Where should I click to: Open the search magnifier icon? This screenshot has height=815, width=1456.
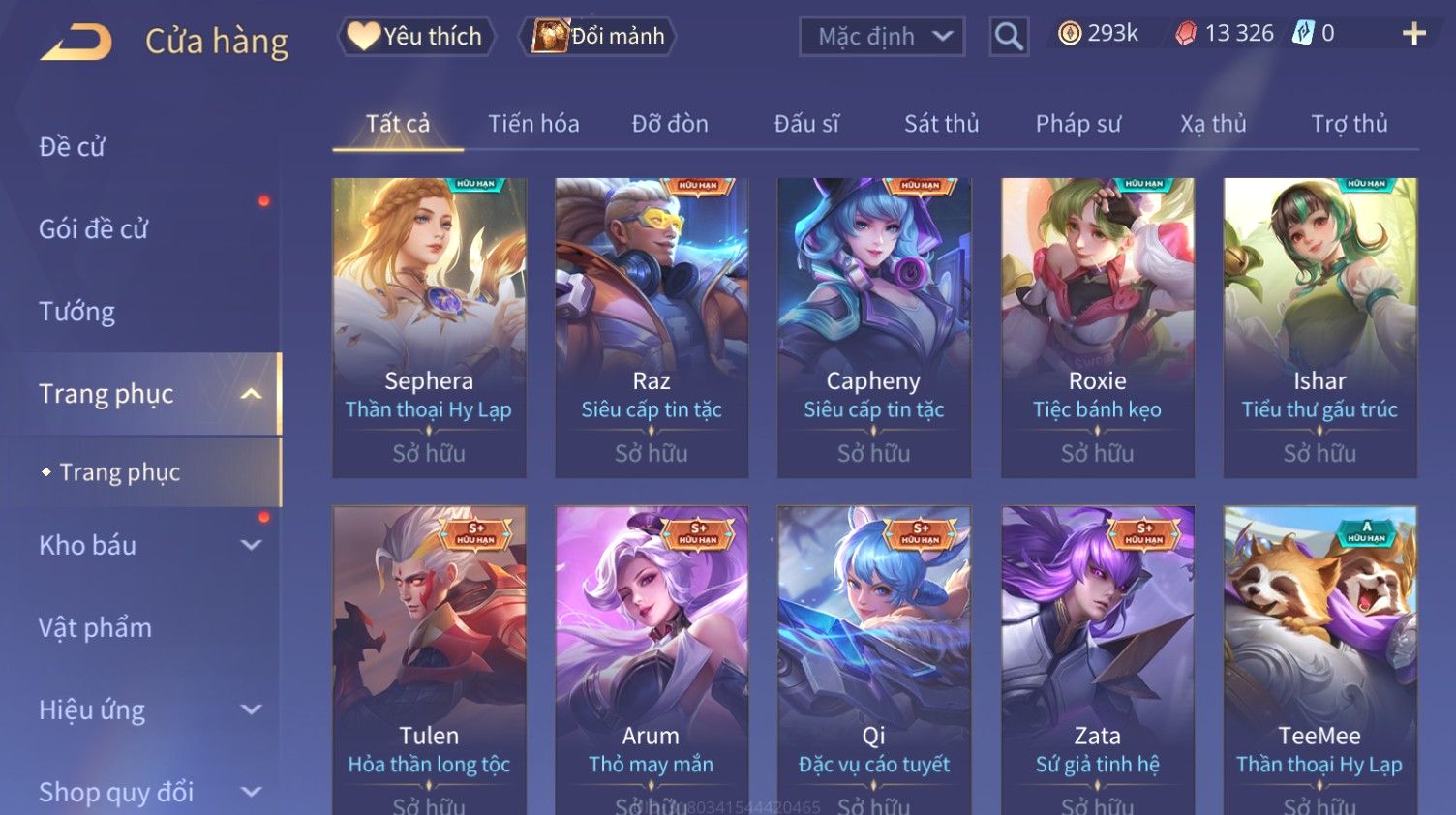click(x=1009, y=37)
